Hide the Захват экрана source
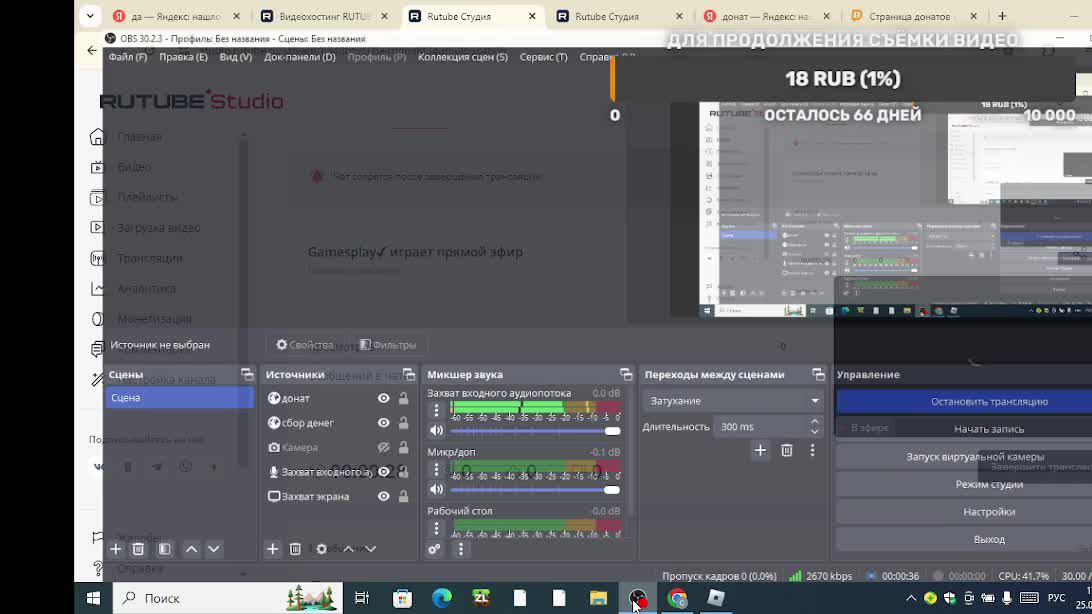The image size is (1092, 614). [x=384, y=496]
